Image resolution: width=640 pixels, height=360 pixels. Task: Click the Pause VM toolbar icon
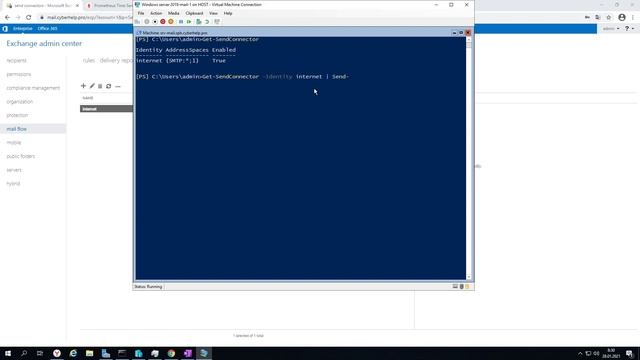tap(181, 22)
